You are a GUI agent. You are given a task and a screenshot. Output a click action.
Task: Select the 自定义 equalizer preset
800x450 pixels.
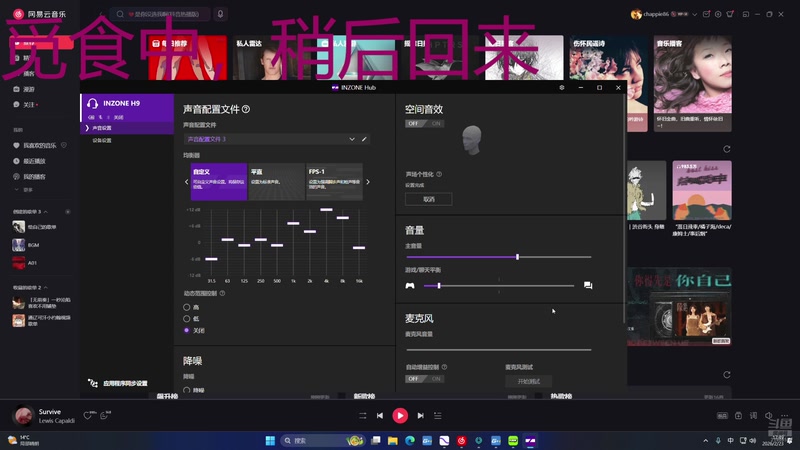point(219,182)
